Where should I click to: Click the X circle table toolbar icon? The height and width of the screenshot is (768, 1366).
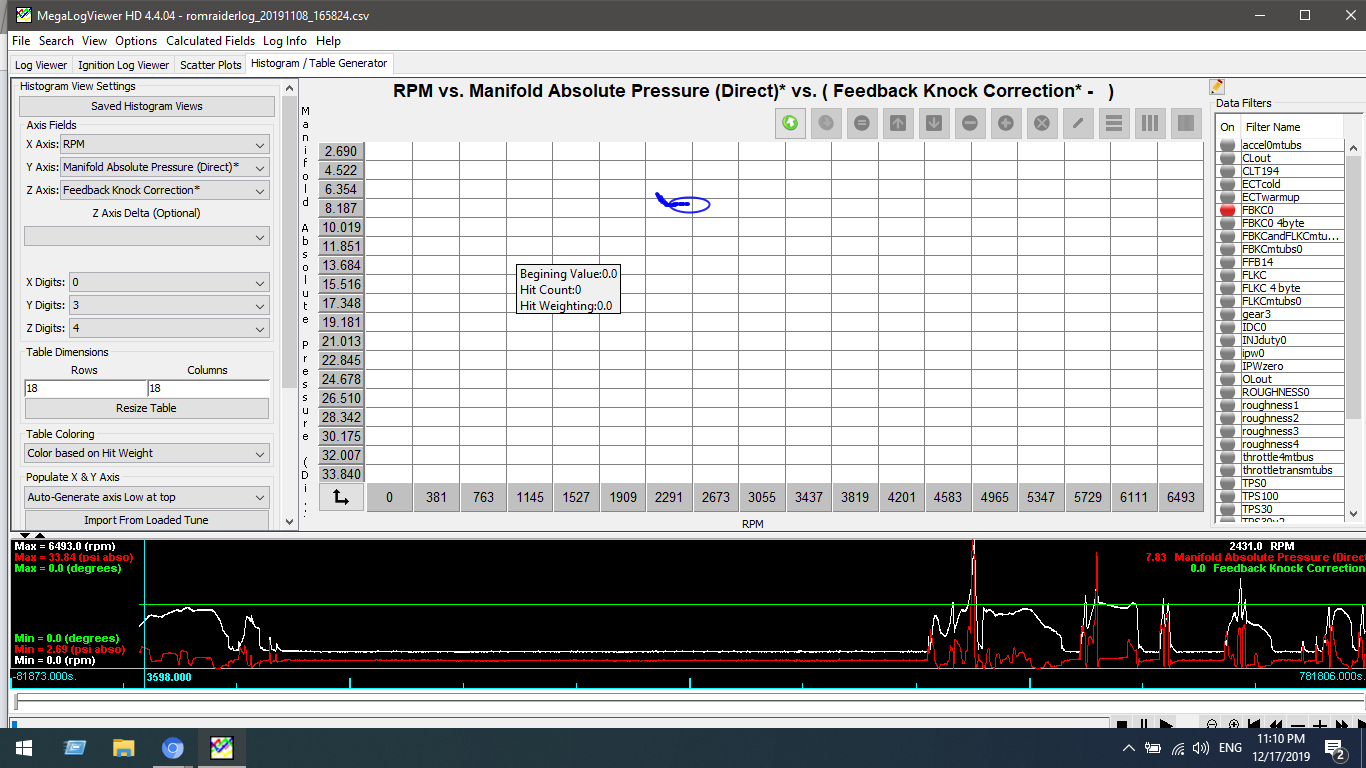[1042, 123]
